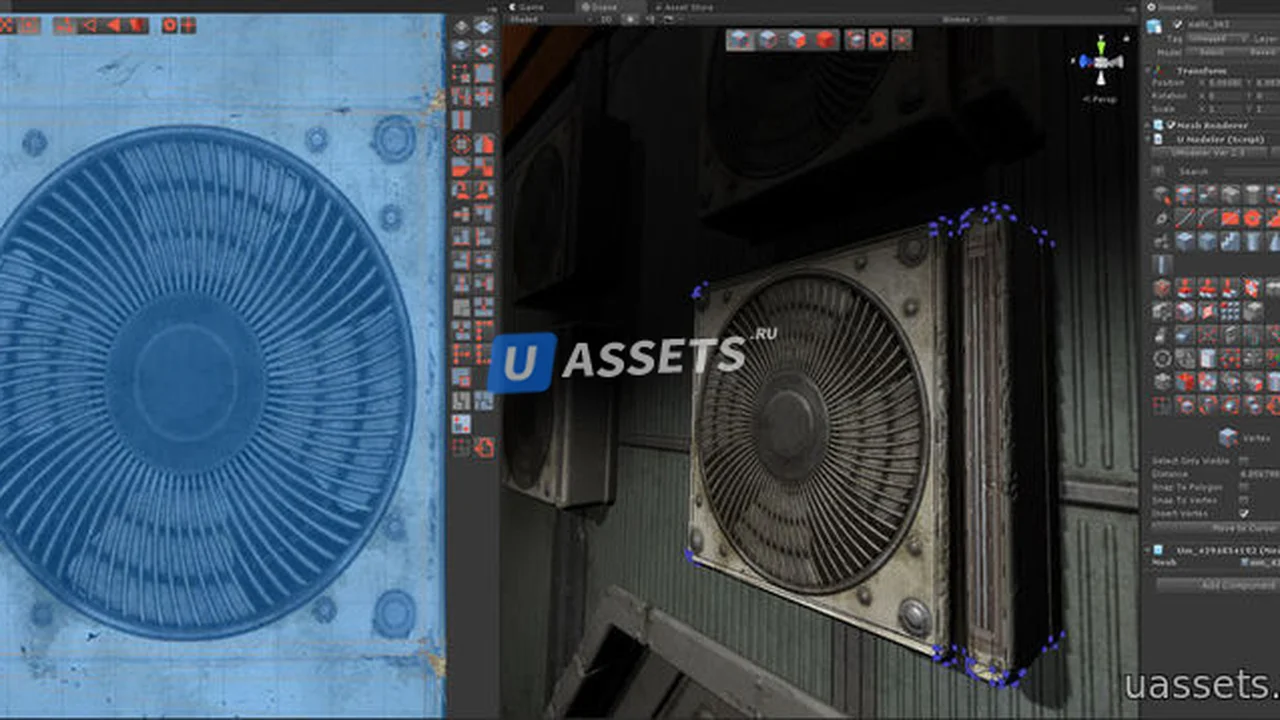Viewport: 1280px width, 720px height.
Task: Toggle Select Only Visible checkbox
Action: 1244,460
